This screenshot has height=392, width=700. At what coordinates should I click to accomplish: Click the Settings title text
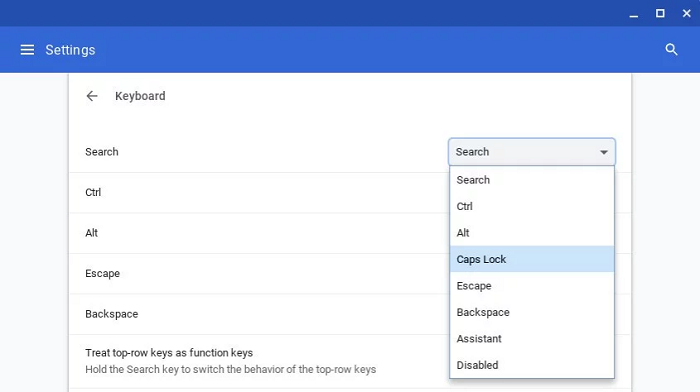tap(70, 50)
